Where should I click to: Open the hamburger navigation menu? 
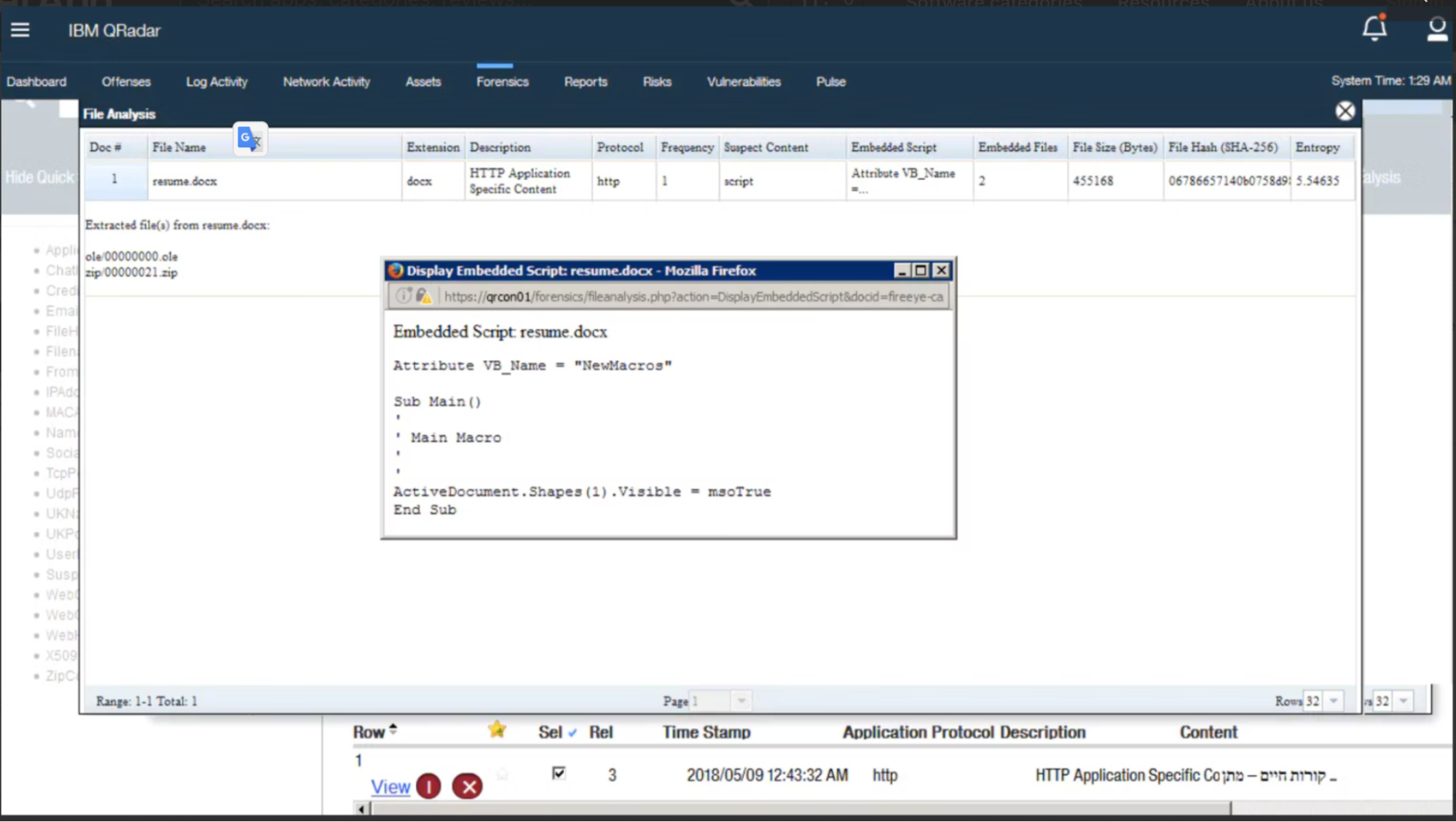(20, 30)
